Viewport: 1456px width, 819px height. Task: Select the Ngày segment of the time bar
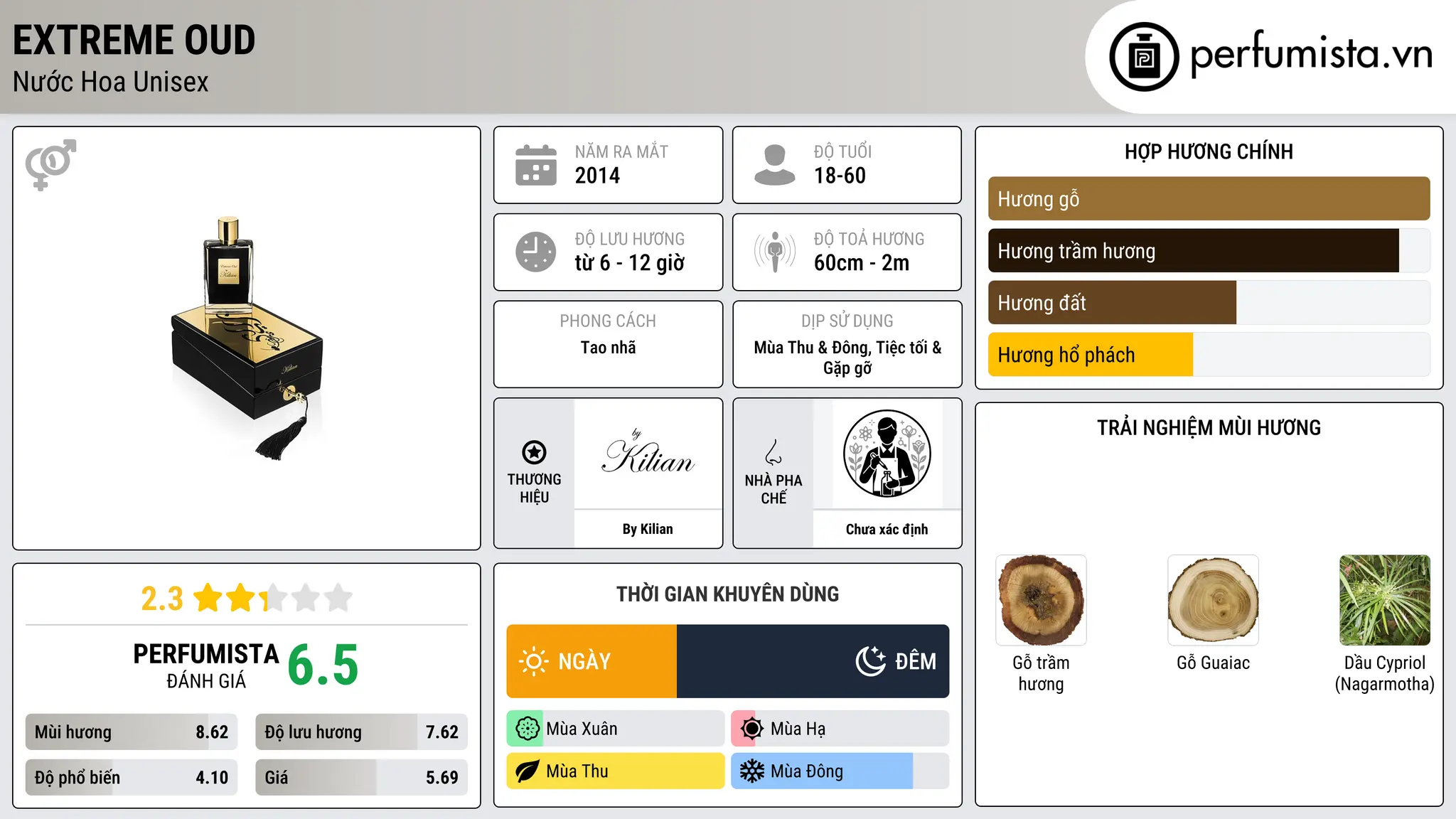(x=591, y=661)
